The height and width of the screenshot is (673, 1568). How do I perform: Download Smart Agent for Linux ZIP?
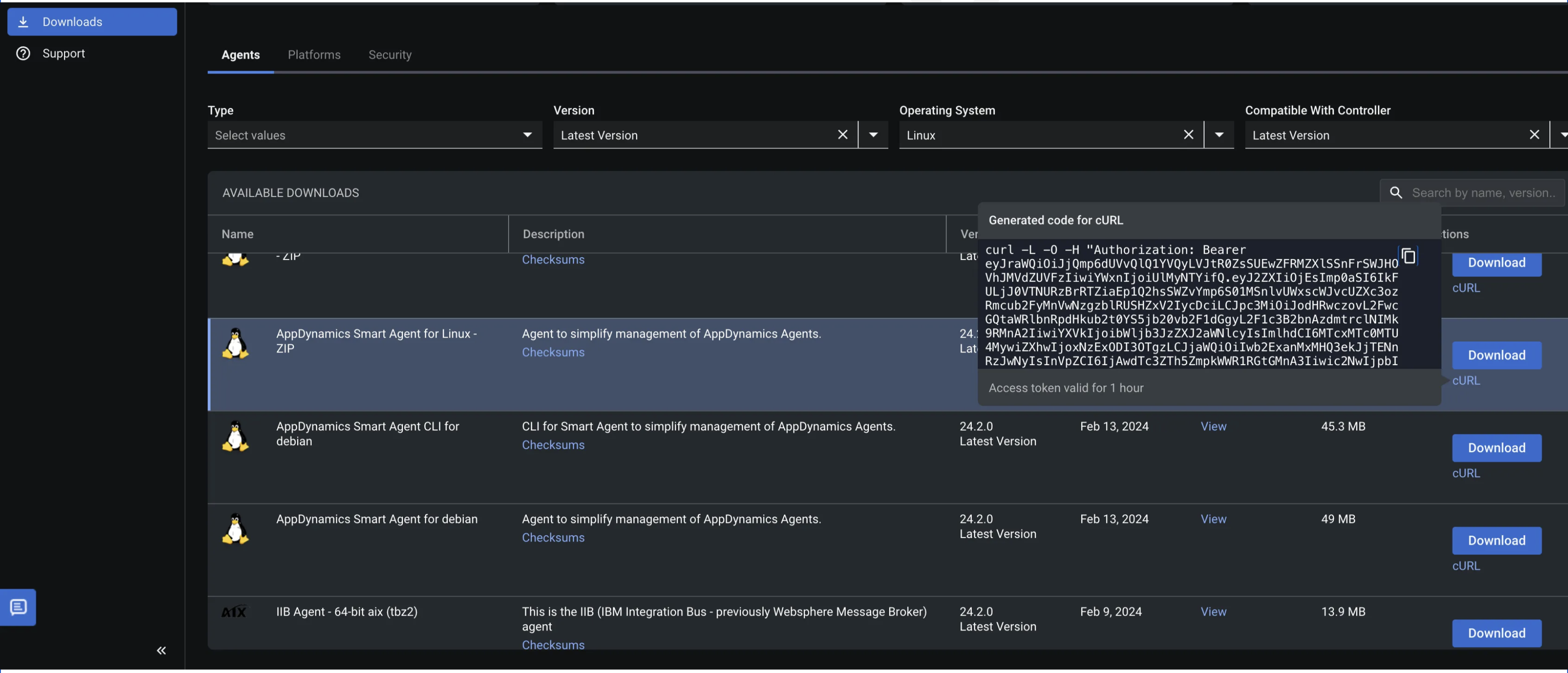tap(1496, 356)
